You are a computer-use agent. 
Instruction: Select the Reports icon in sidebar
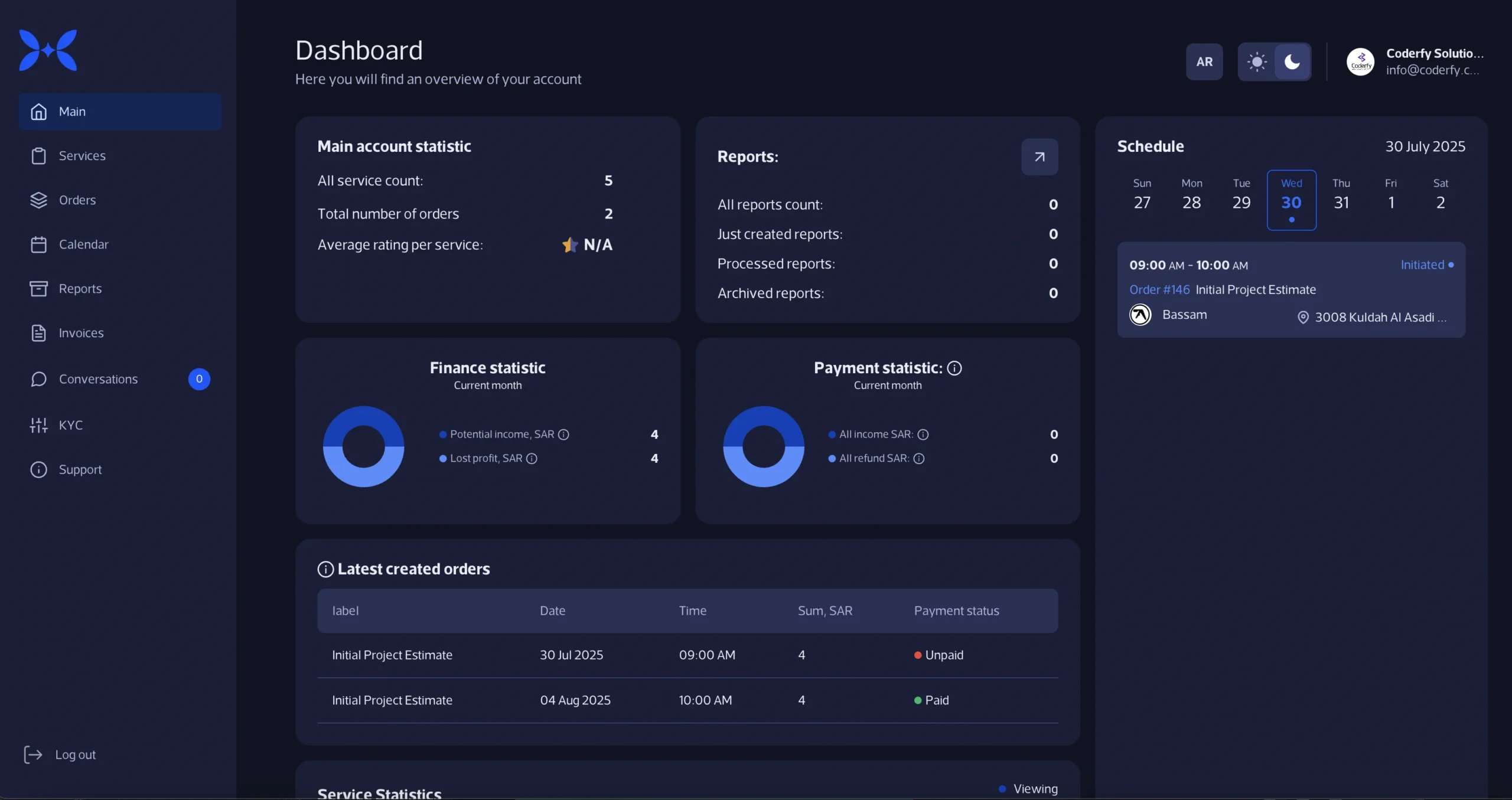38,289
